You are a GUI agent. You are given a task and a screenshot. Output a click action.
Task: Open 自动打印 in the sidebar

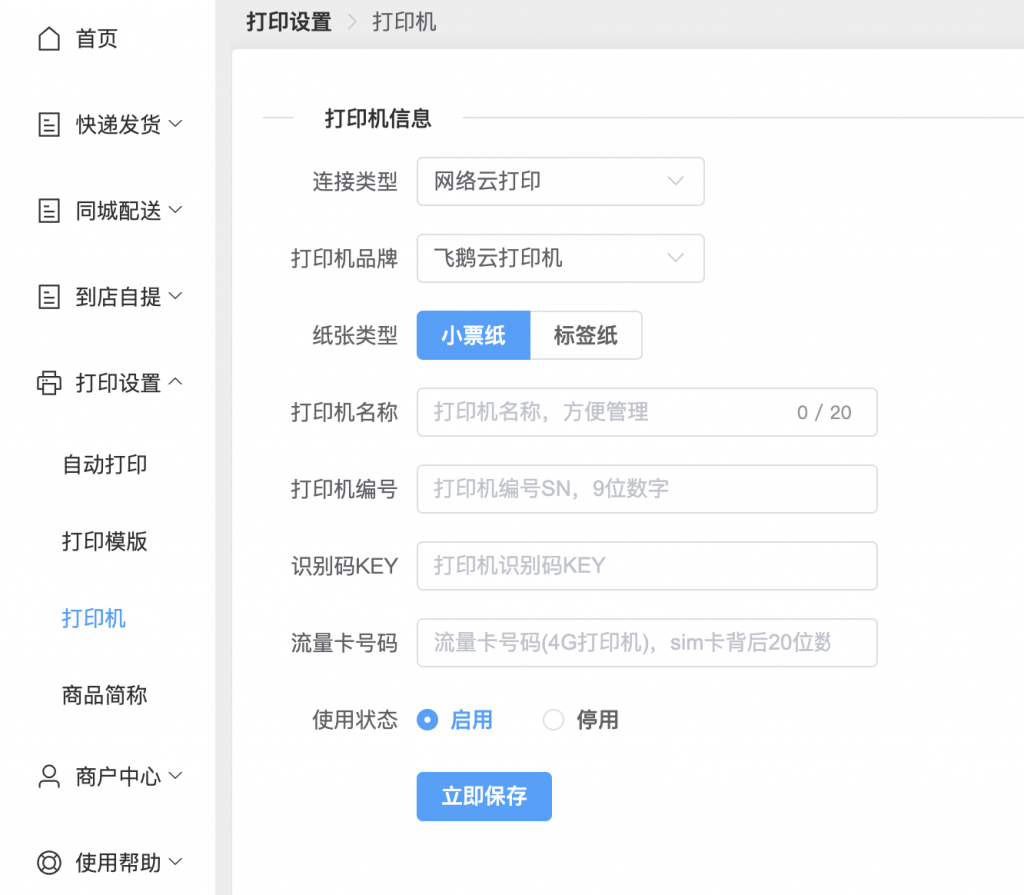105,465
